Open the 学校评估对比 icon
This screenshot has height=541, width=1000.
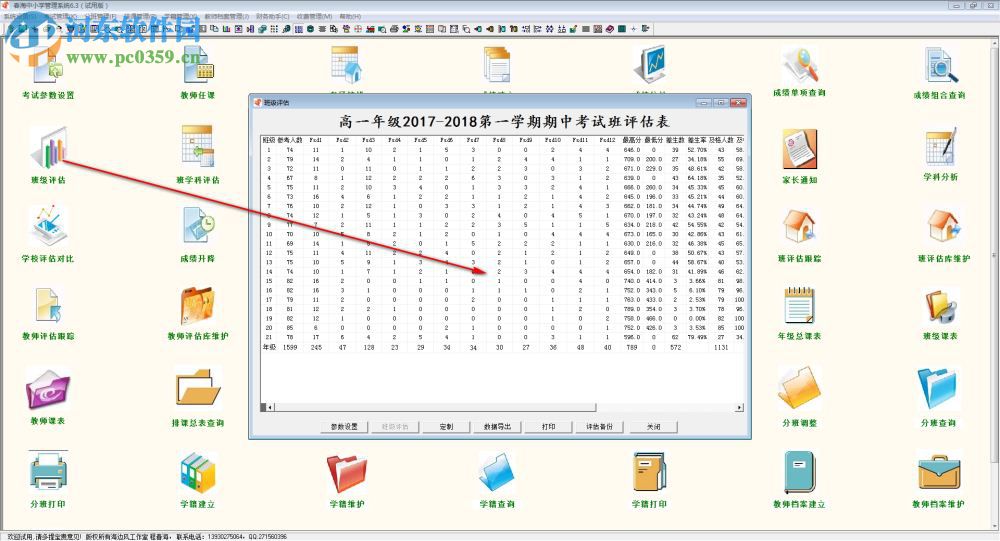(x=48, y=227)
